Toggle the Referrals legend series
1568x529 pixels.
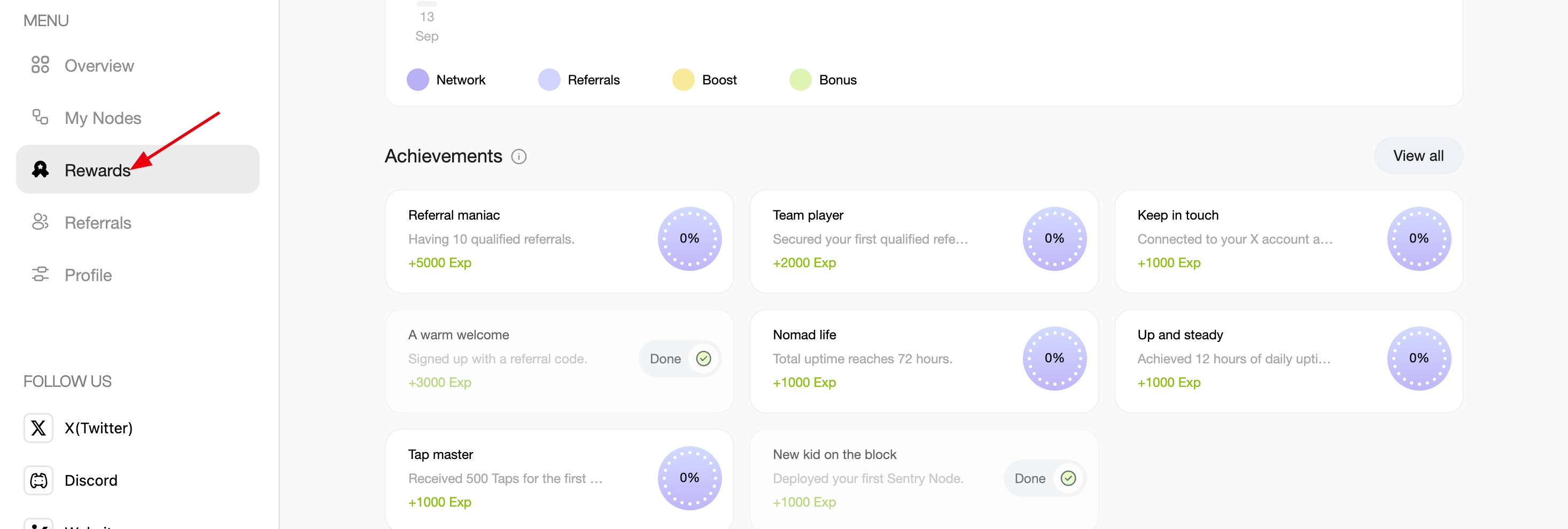pyautogui.click(x=579, y=80)
